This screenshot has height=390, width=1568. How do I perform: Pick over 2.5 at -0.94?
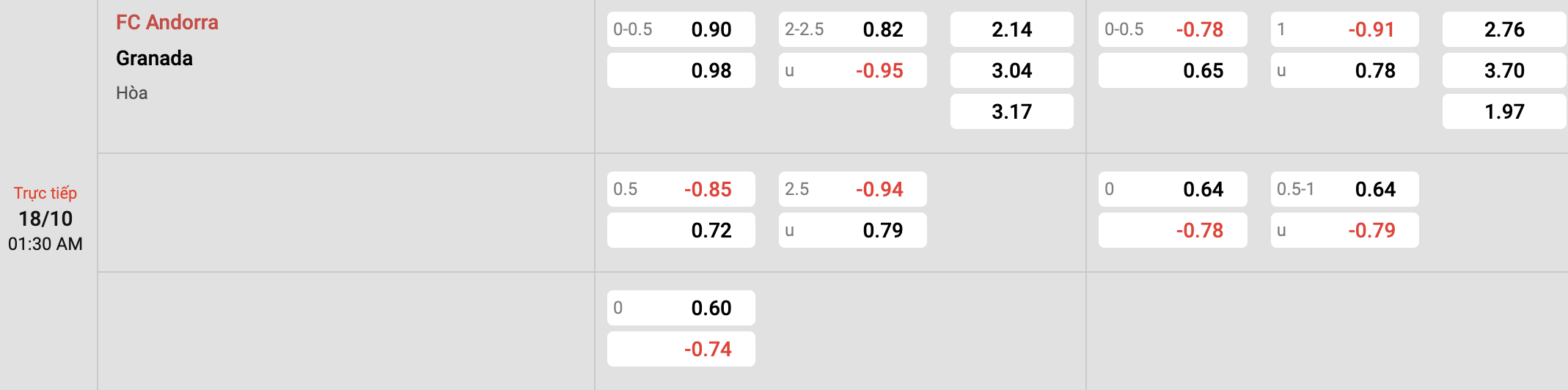[x=853, y=189]
